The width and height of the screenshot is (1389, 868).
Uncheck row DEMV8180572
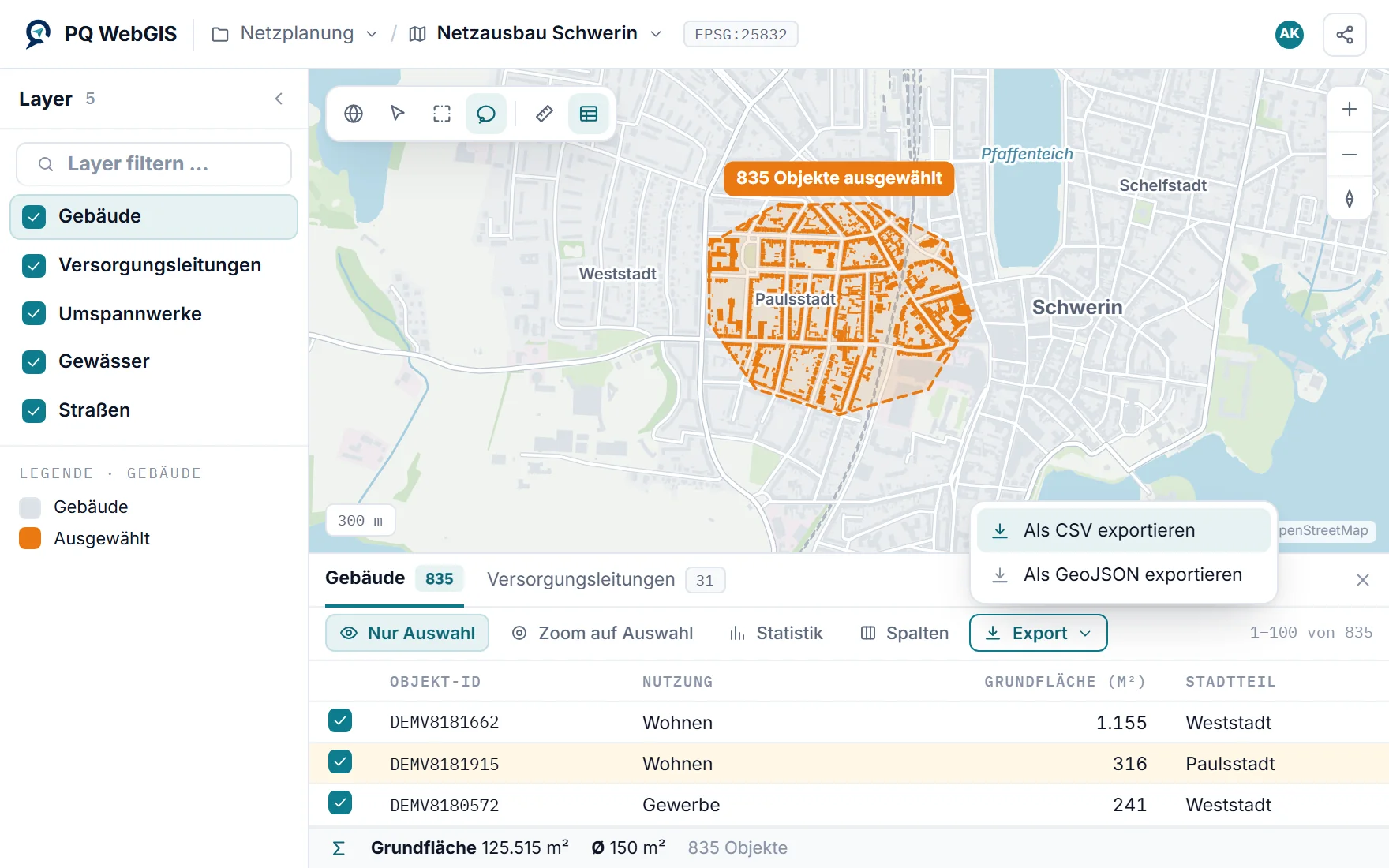click(340, 803)
